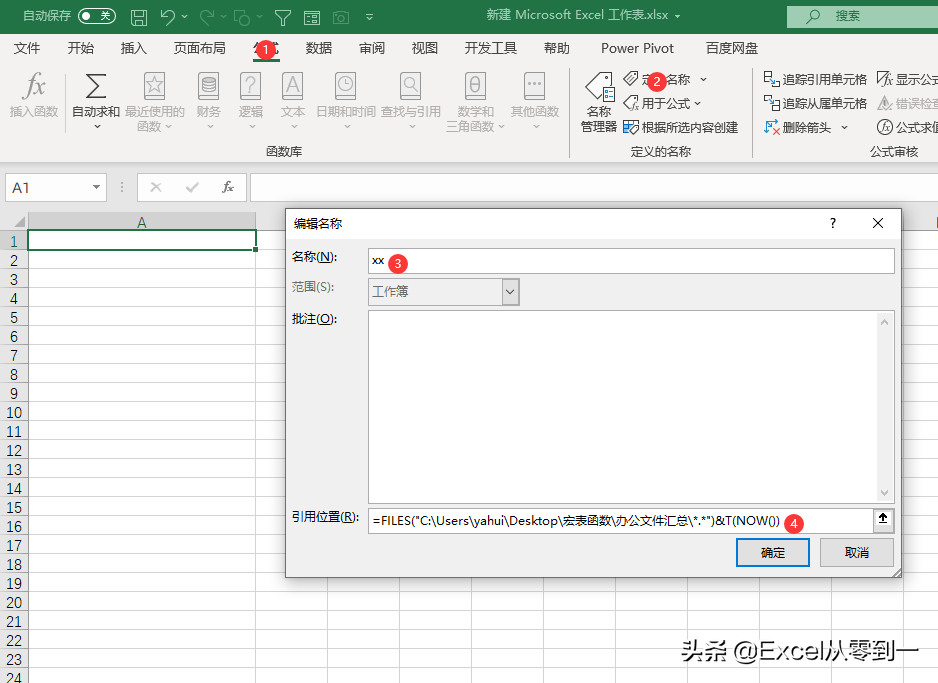Click the Filter funnel icon in quick access

(282, 18)
